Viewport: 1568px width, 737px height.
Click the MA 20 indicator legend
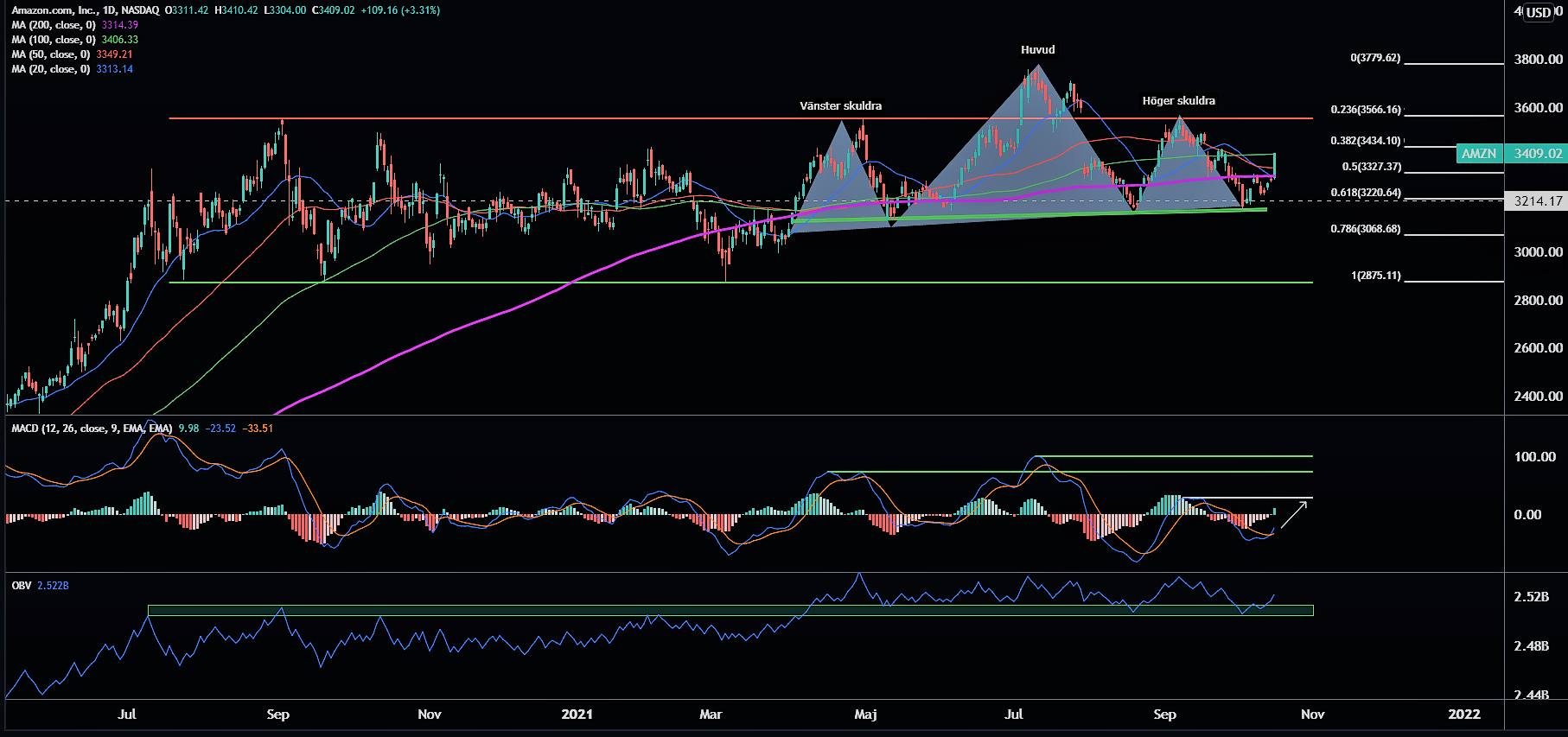pos(51,69)
